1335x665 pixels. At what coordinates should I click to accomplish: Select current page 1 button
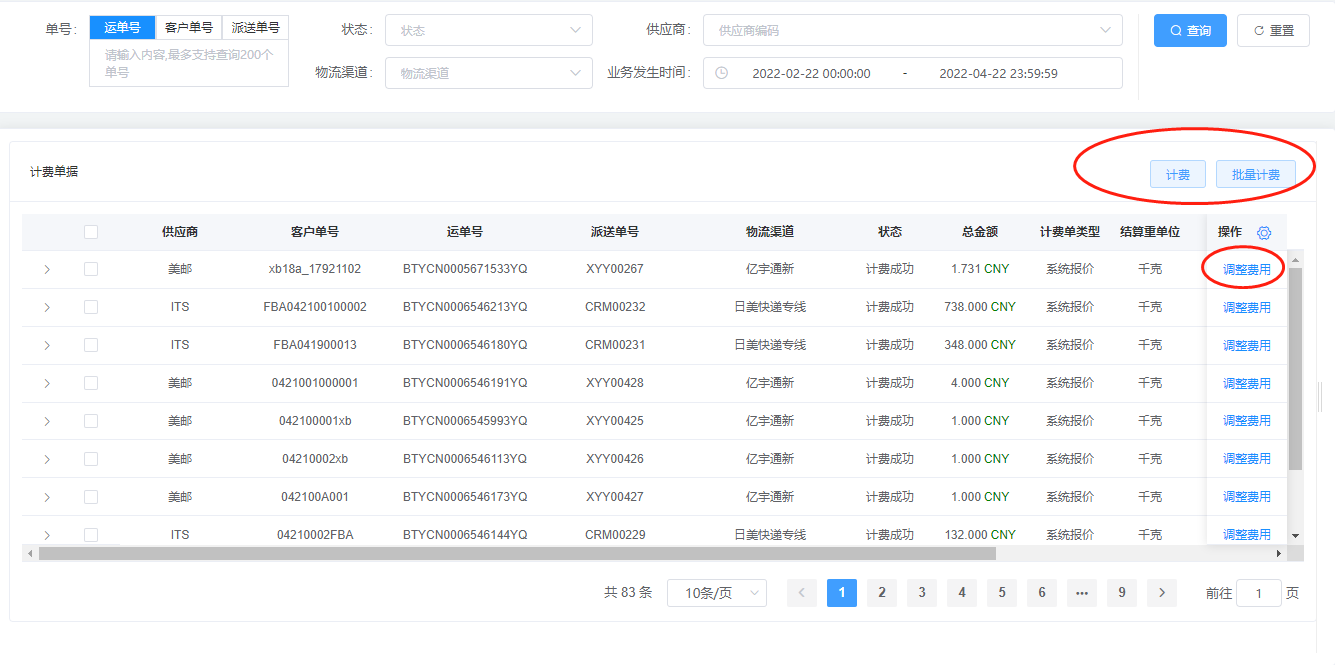coord(842,593)
